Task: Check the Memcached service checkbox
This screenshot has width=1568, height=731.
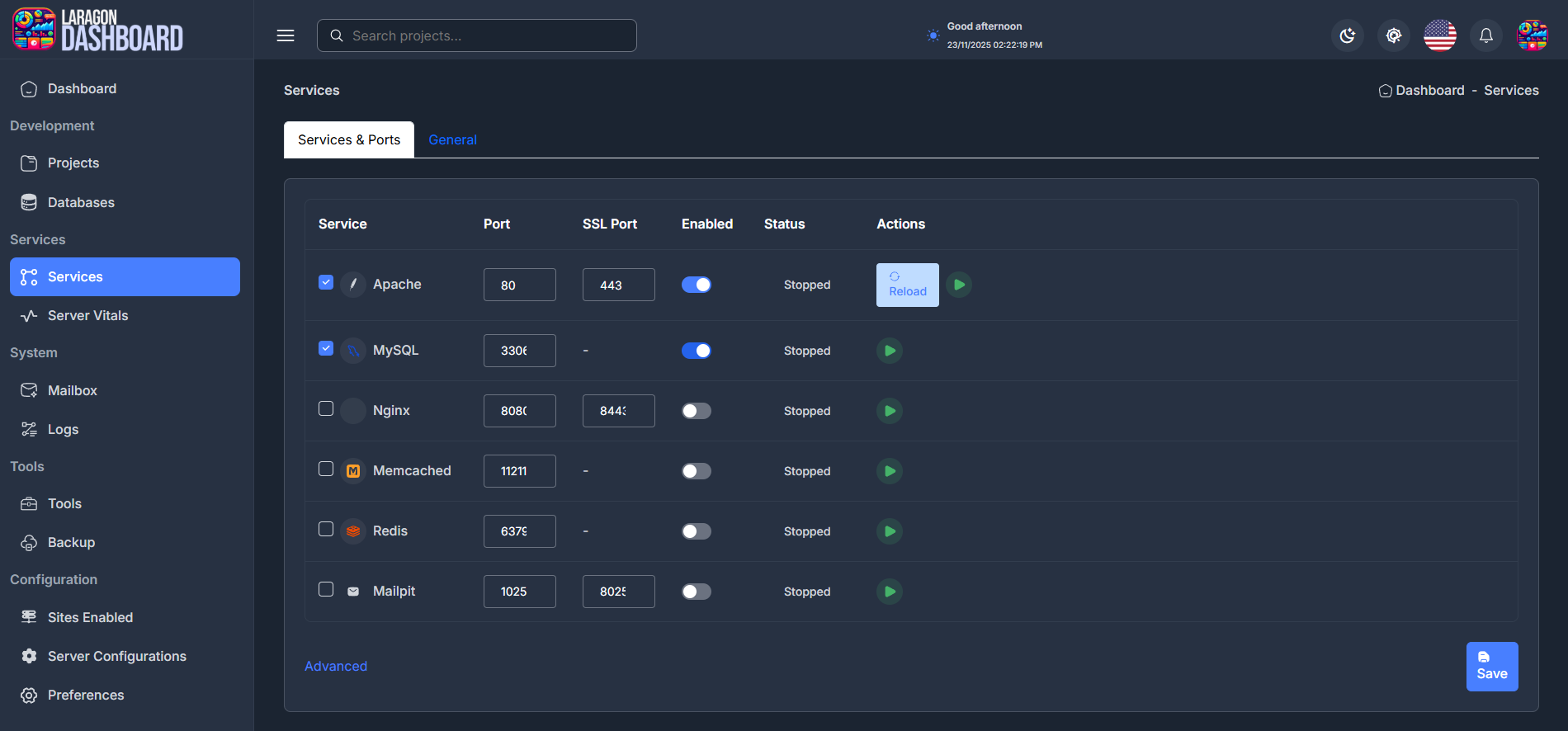Action: 326,469
